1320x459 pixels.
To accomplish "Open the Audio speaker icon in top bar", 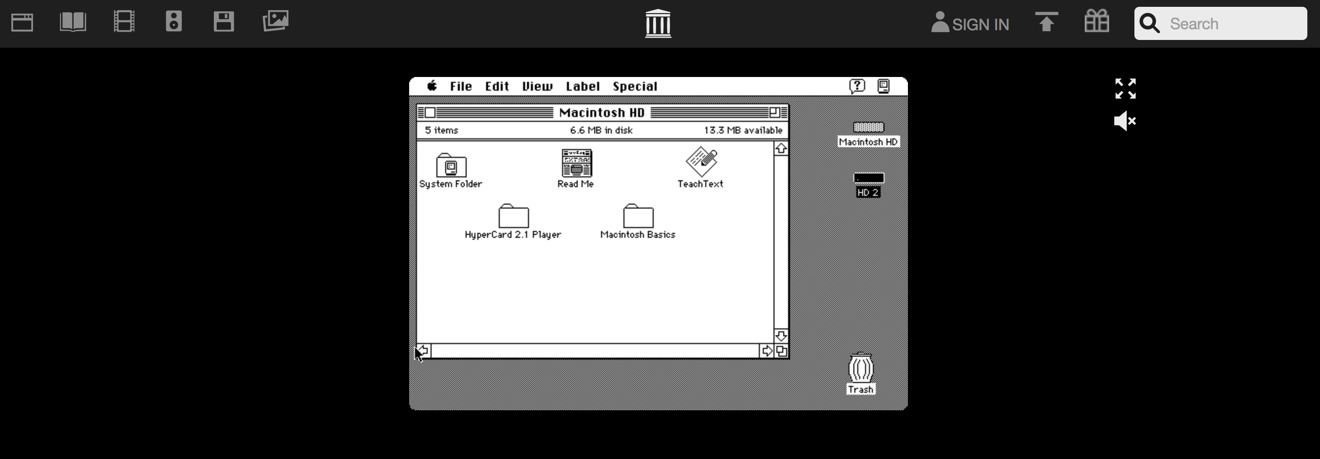I will [174, 22].
